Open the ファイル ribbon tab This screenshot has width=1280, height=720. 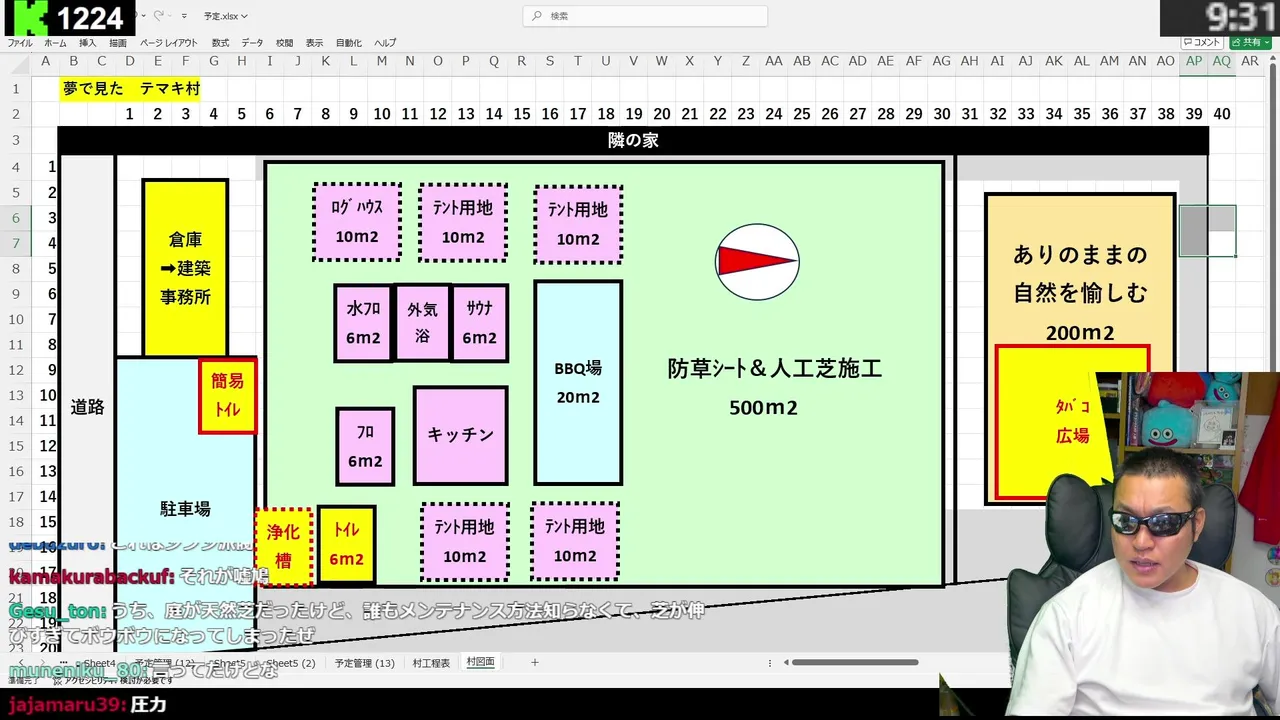[x=20, y=43]
